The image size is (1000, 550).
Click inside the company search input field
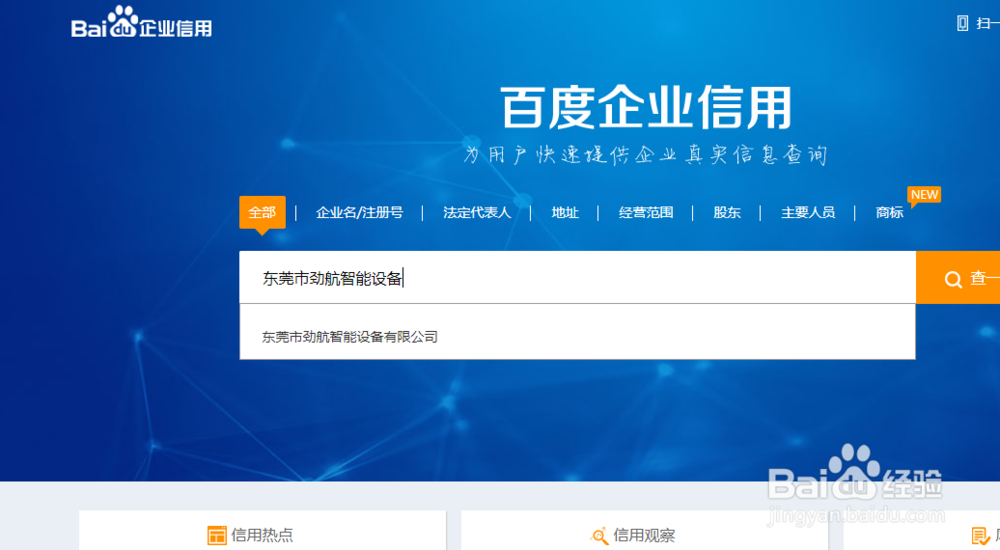(x=577, y=278)
